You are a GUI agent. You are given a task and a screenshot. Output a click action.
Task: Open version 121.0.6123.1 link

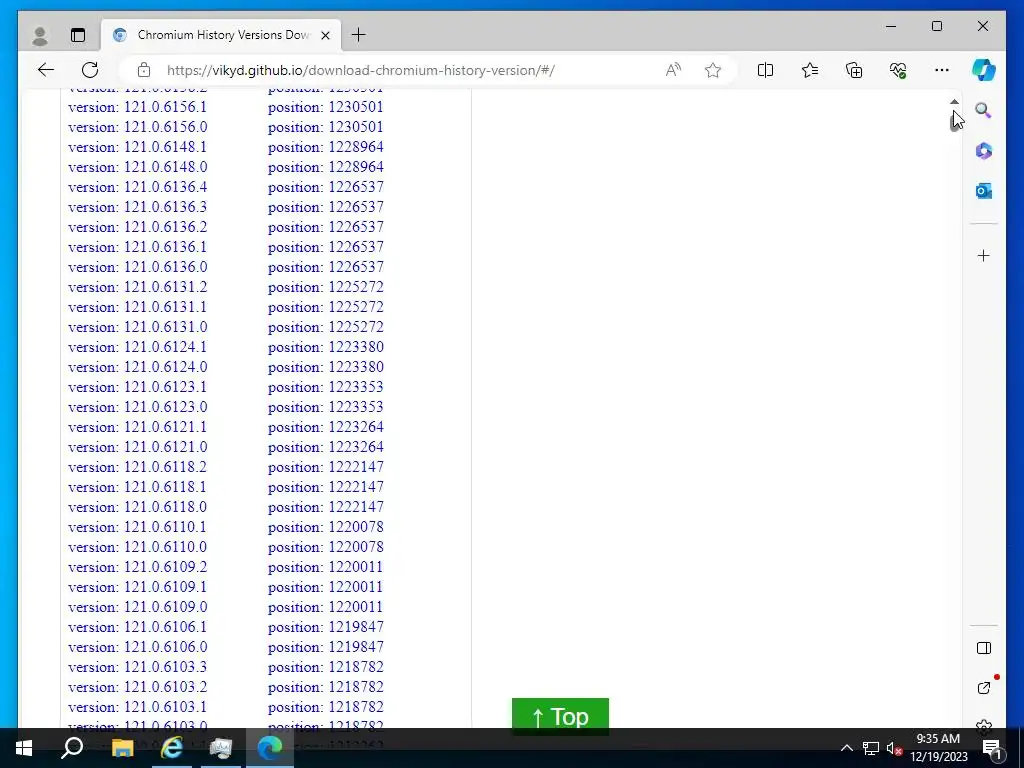(137, 387)
